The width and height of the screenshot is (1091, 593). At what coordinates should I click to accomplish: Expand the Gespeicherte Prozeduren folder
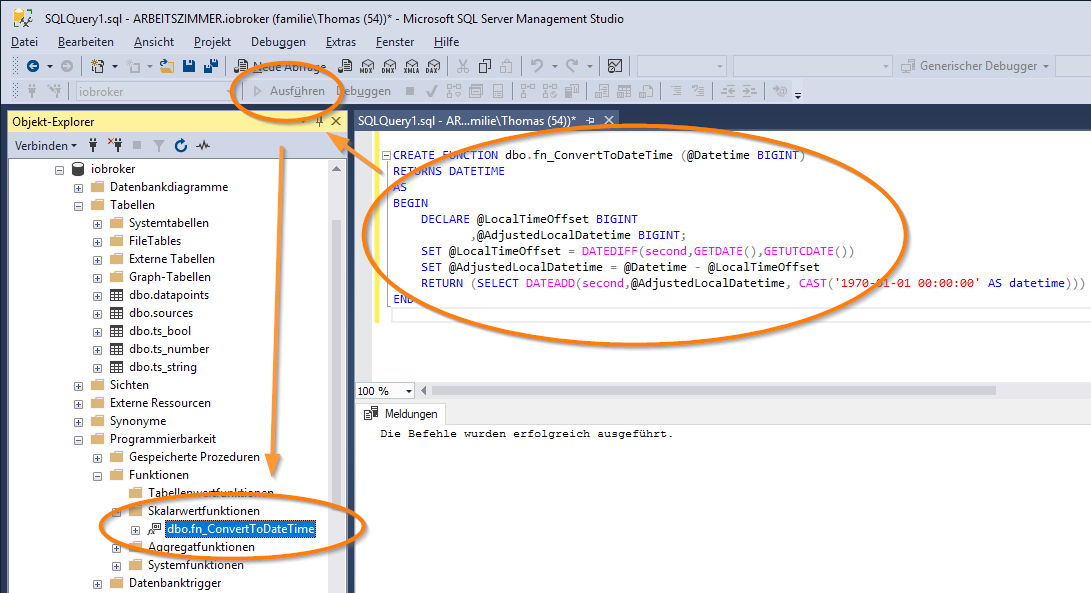[x=97, y=458]
